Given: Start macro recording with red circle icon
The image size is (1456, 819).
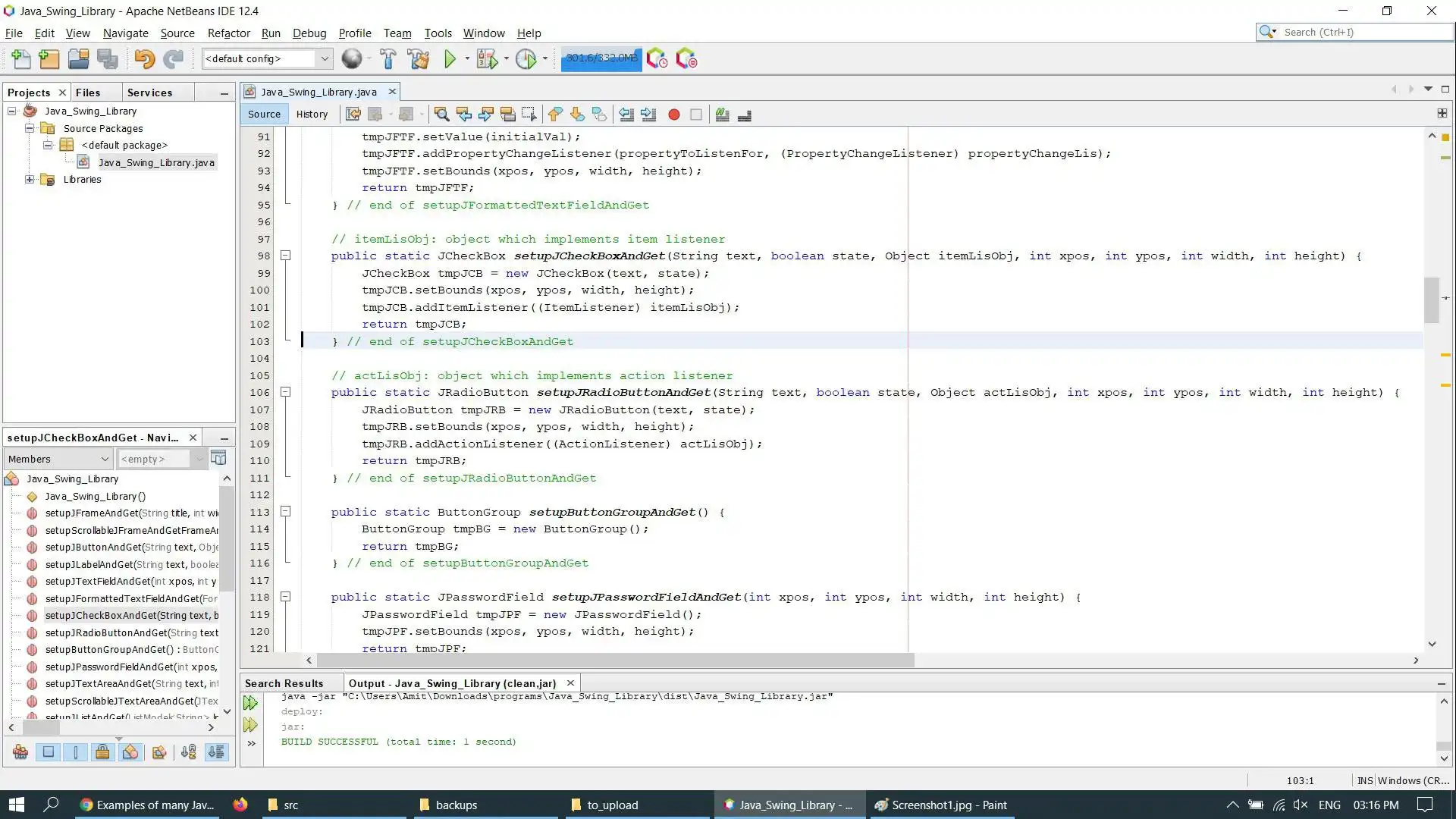Looking at the screenshot, I should pyautogui.click(x=673, y=115).
